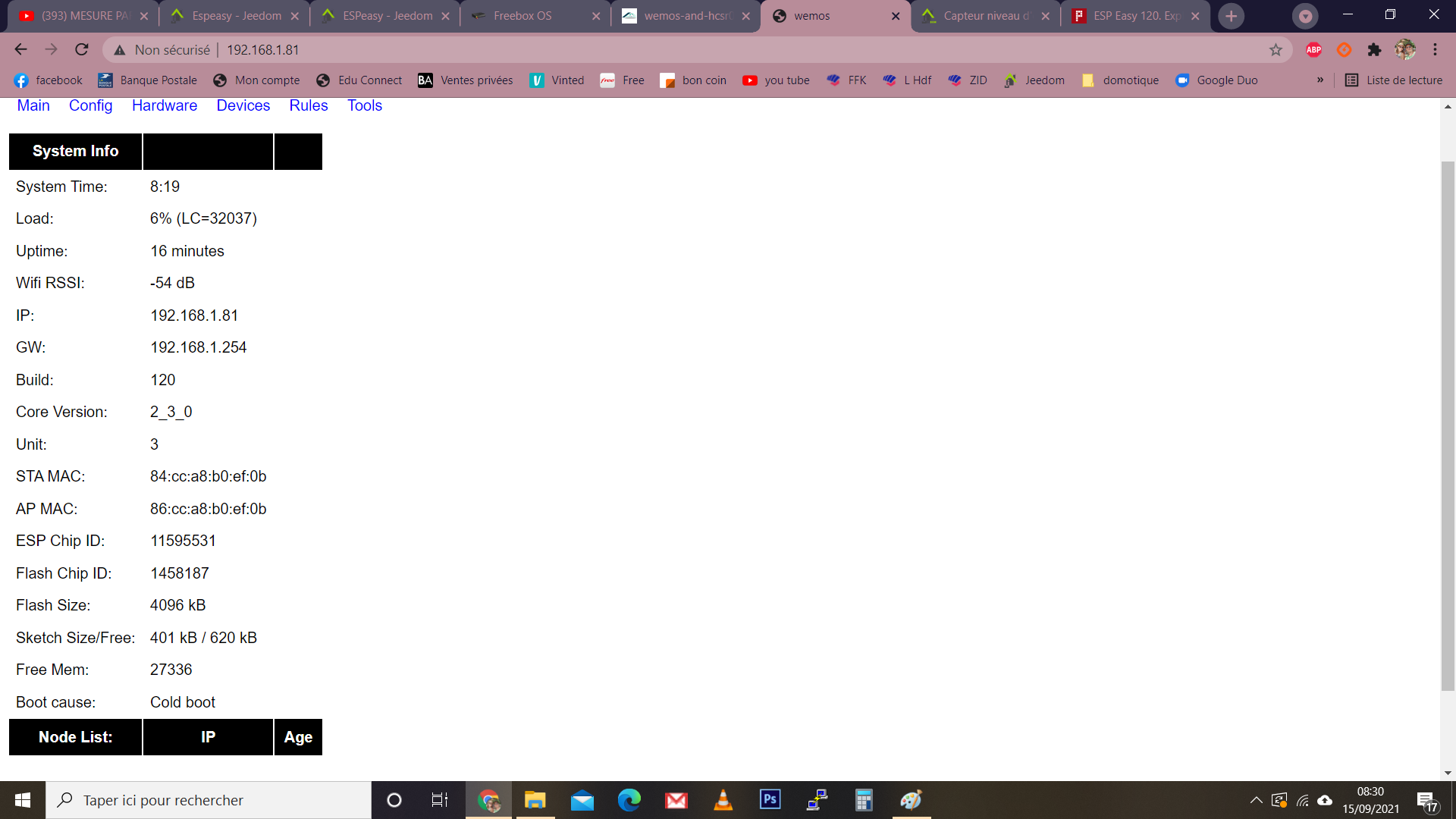
Task: Click the page vertical scrollbar
Action: (1448, 425)
